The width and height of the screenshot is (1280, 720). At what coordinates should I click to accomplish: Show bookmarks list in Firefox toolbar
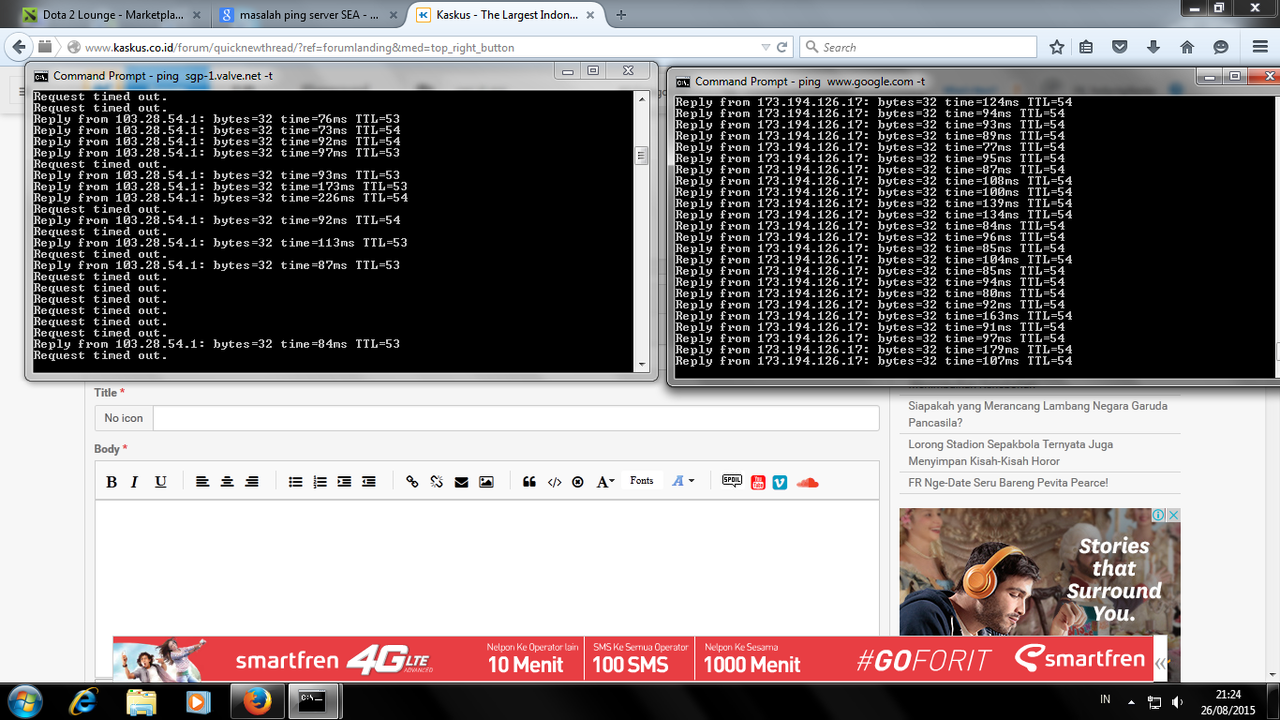coord(1087,47)
